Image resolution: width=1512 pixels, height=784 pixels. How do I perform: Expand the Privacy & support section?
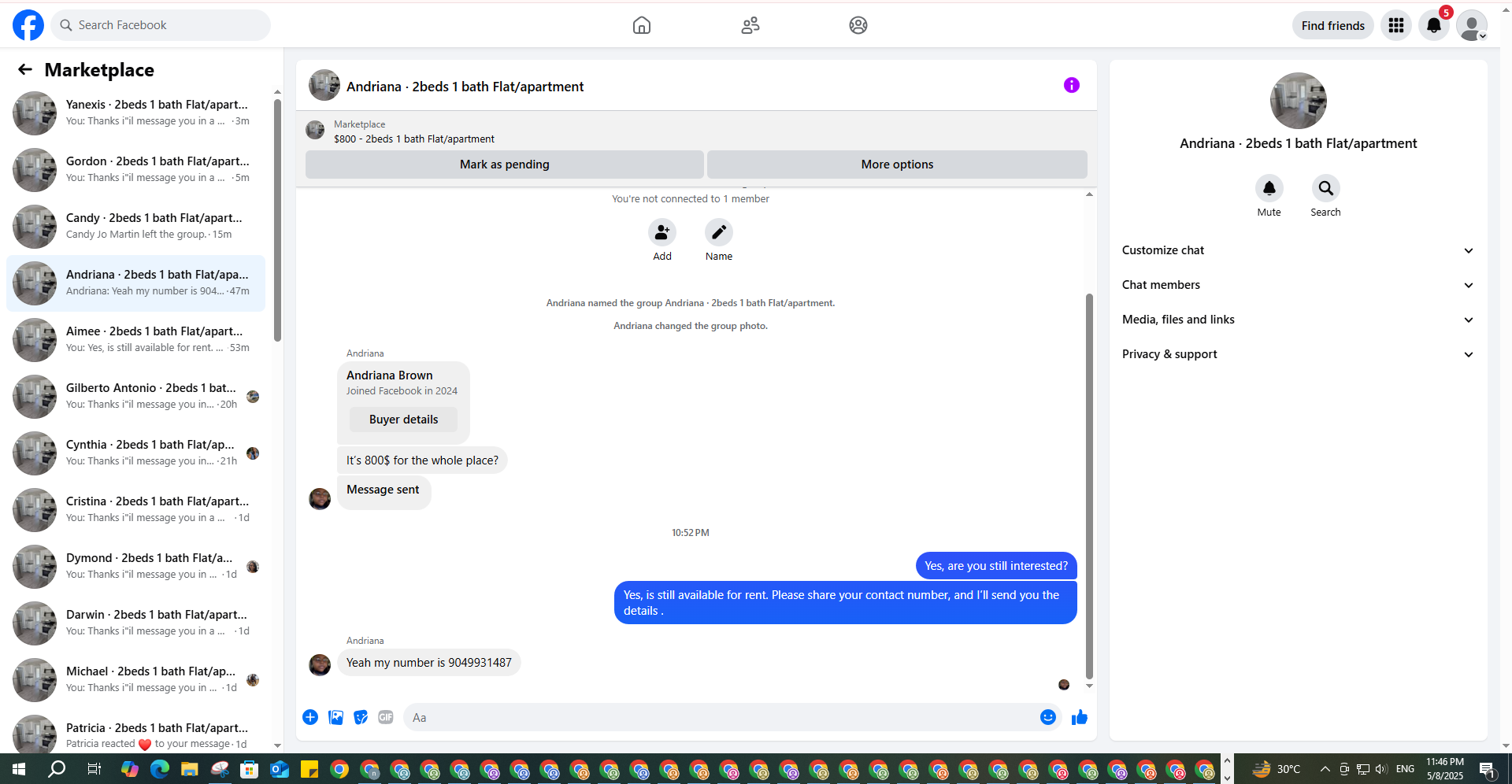pyautogui.click(x=1299, y=354)
